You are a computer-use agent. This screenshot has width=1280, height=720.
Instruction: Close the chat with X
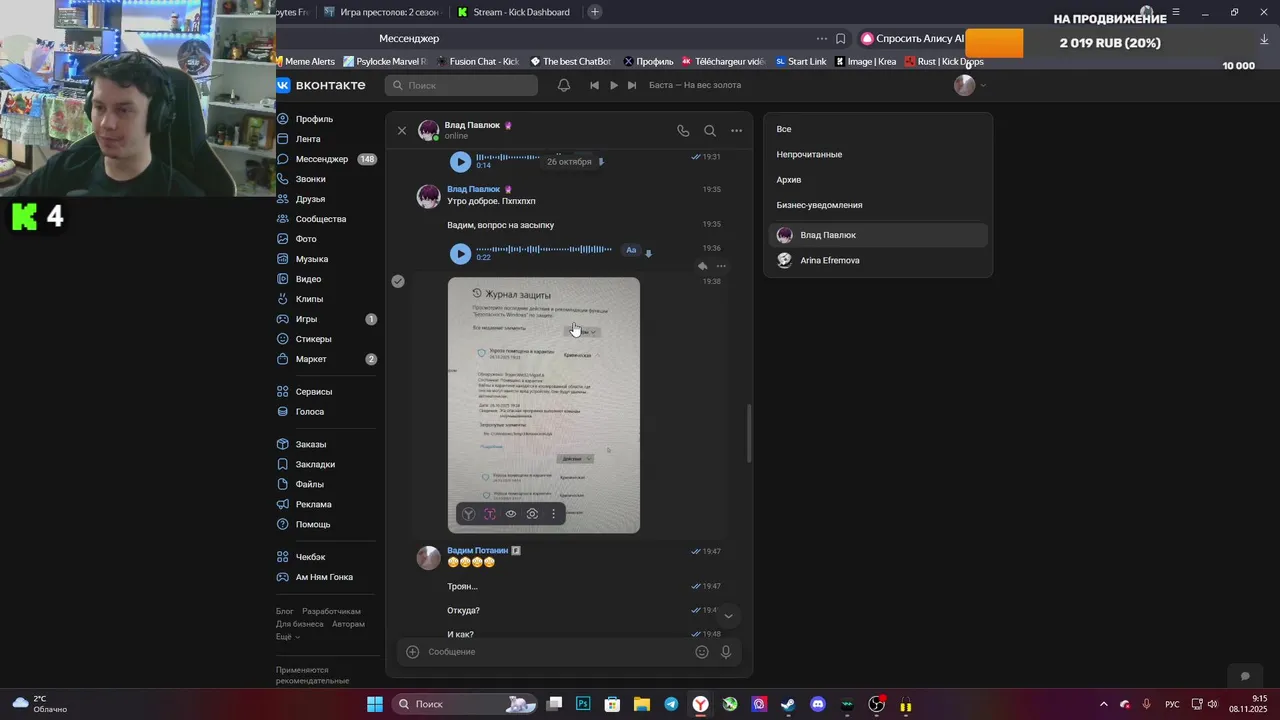point(402,131)
